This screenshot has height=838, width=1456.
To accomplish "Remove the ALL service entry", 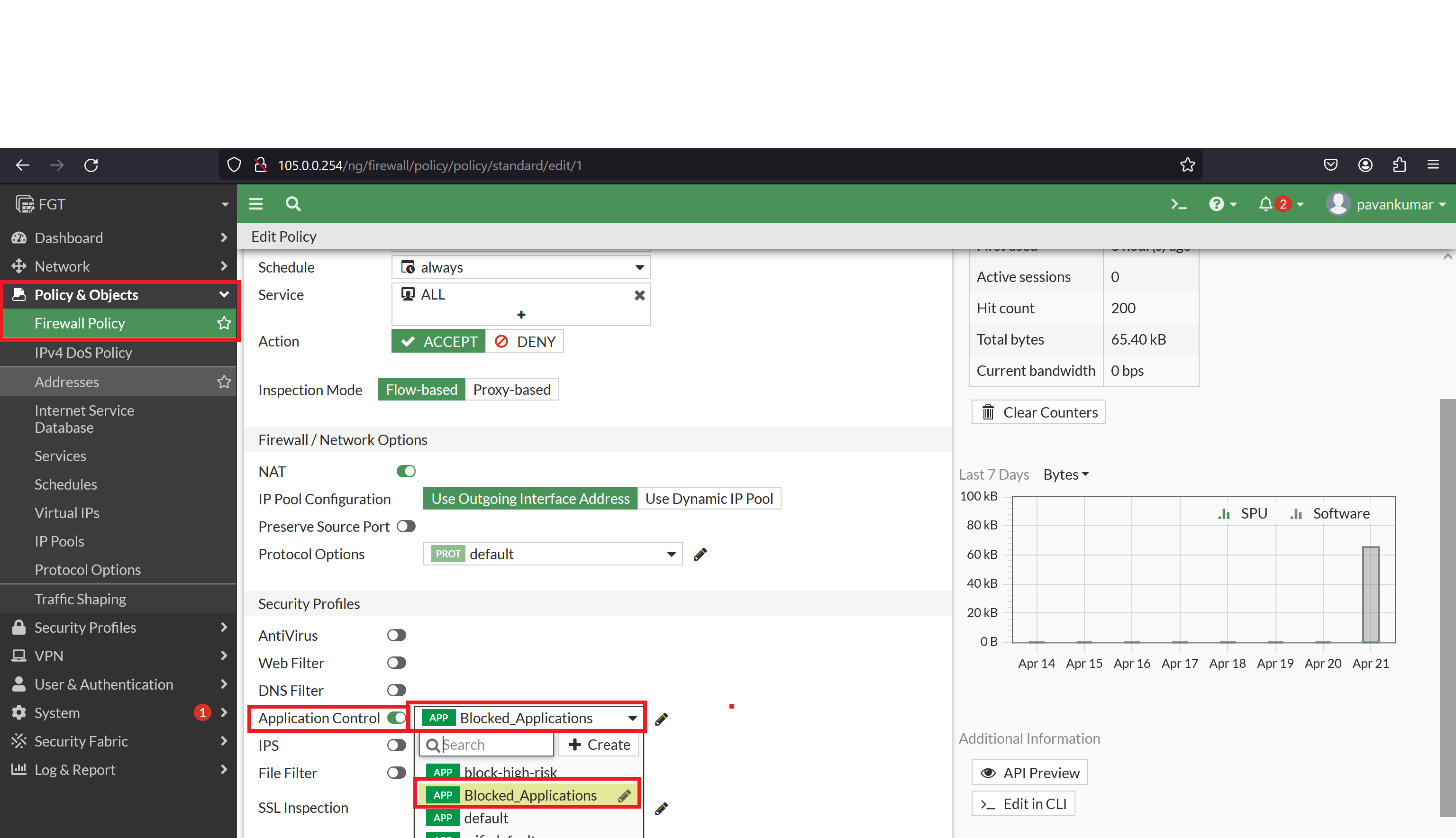I will (x=639, y=295).
